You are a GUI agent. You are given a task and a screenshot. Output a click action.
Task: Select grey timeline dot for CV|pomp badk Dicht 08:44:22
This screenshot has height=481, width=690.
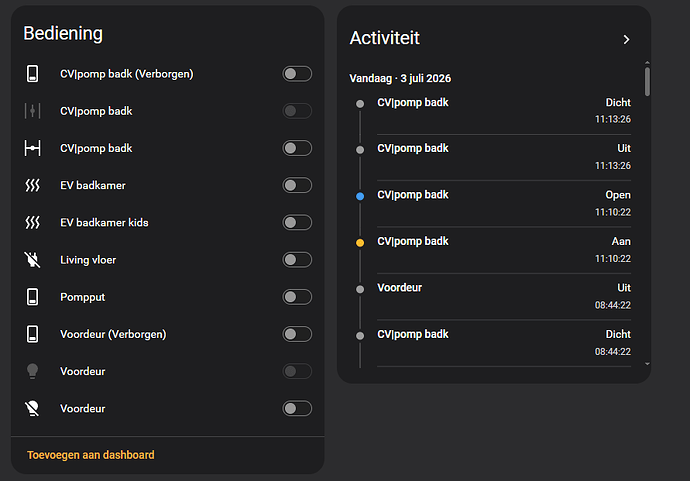360,336
